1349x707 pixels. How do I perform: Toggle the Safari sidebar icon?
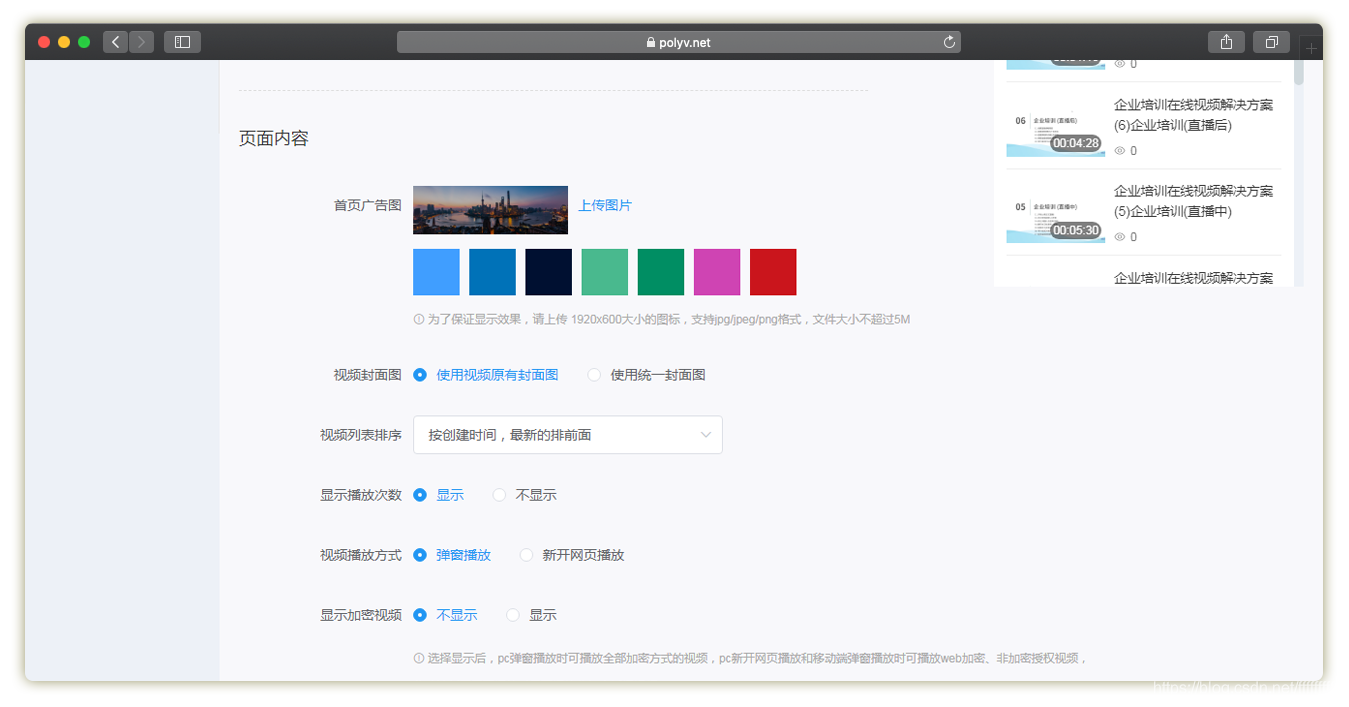(x=182, y=42)
